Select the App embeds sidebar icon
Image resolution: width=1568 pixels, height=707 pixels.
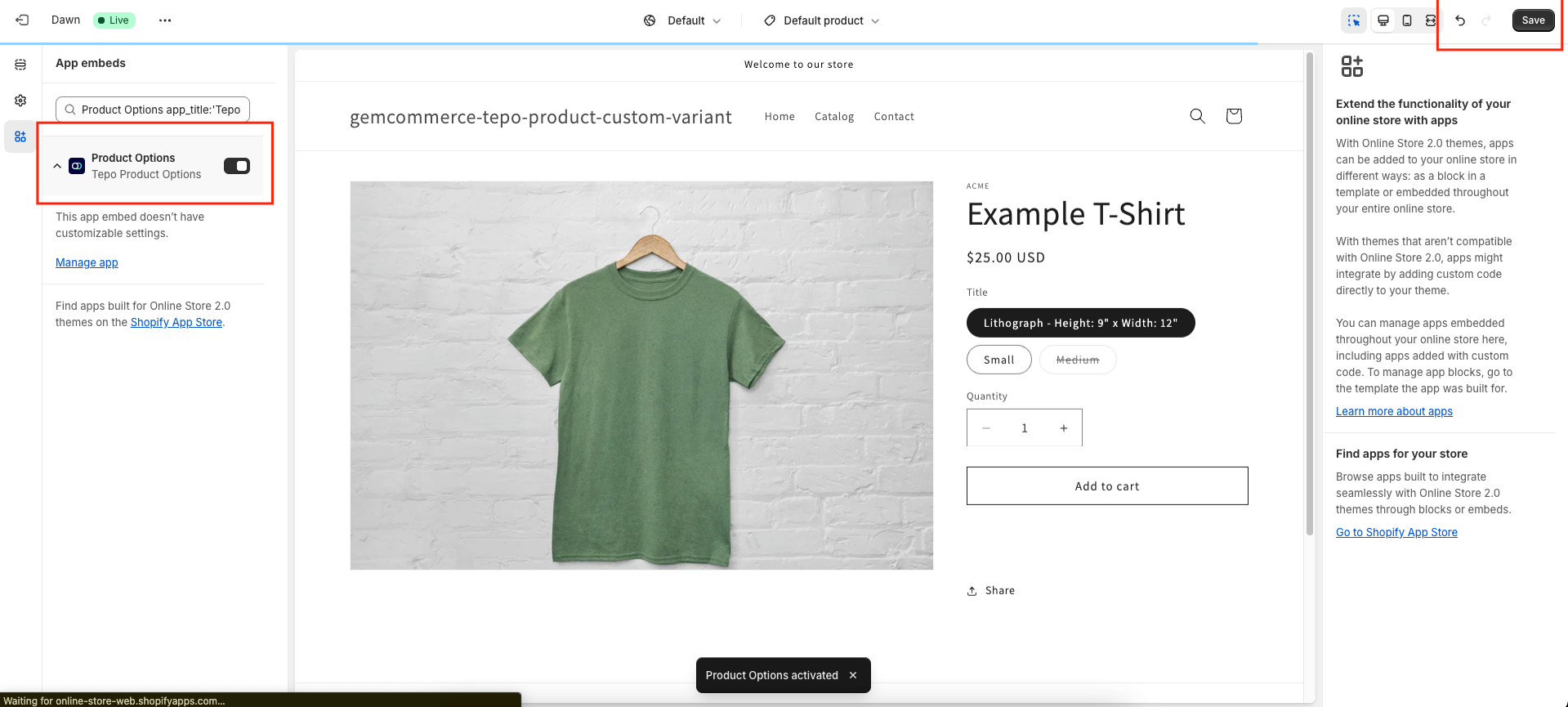pyautogui.click(x=20, y=136)
